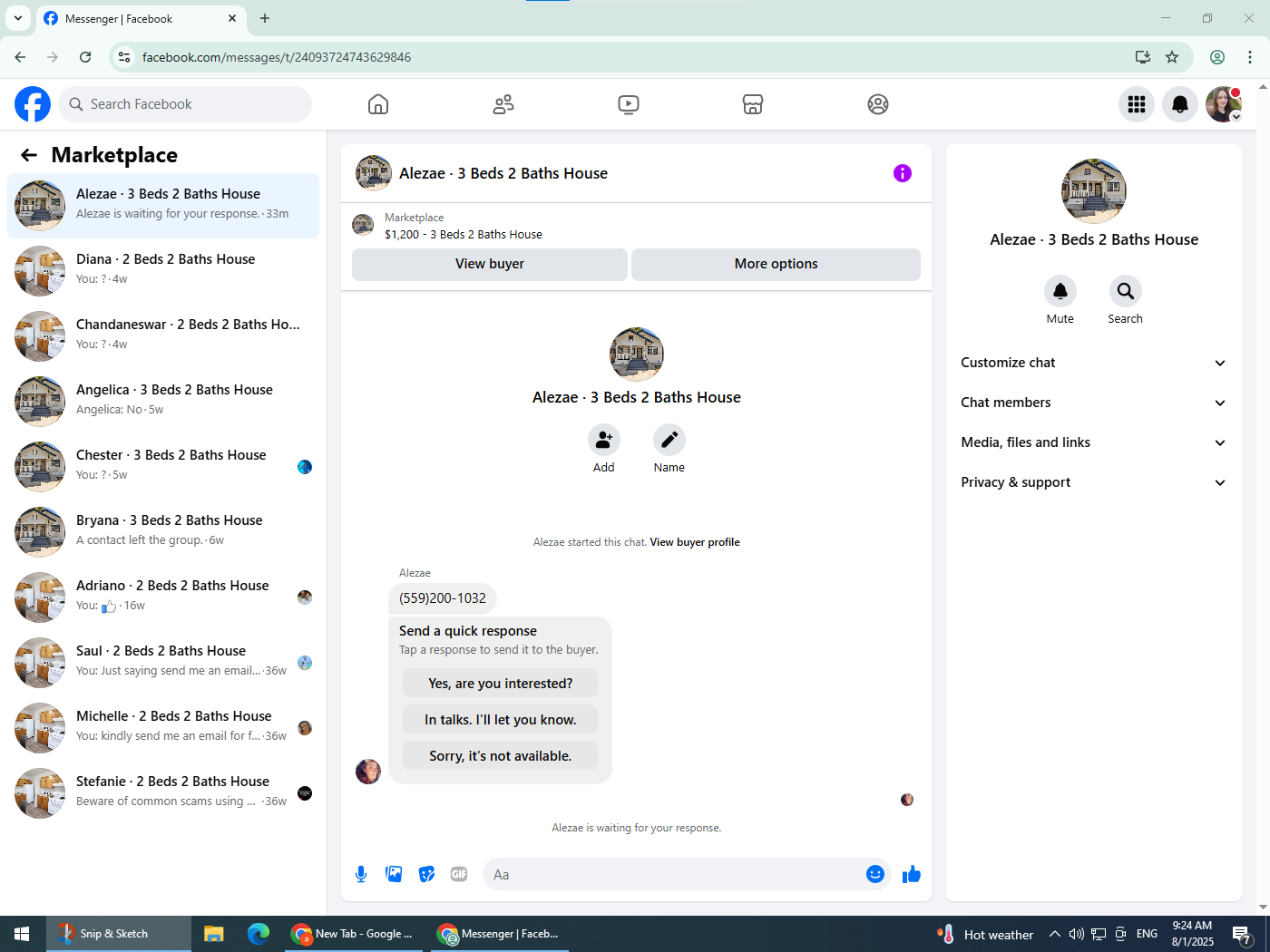
Task: Open the Chrome tab search dropdown
Action: 18,18
